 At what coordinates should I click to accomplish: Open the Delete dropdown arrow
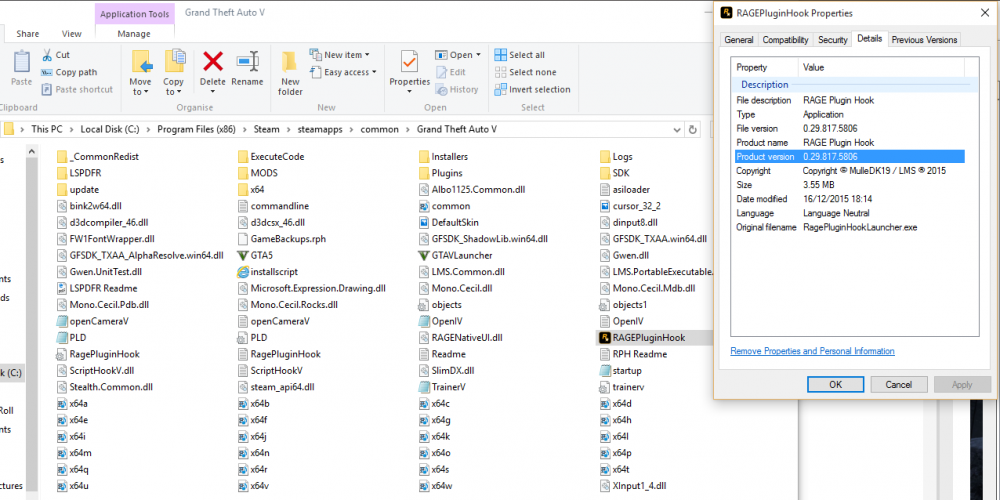[212, 92]
